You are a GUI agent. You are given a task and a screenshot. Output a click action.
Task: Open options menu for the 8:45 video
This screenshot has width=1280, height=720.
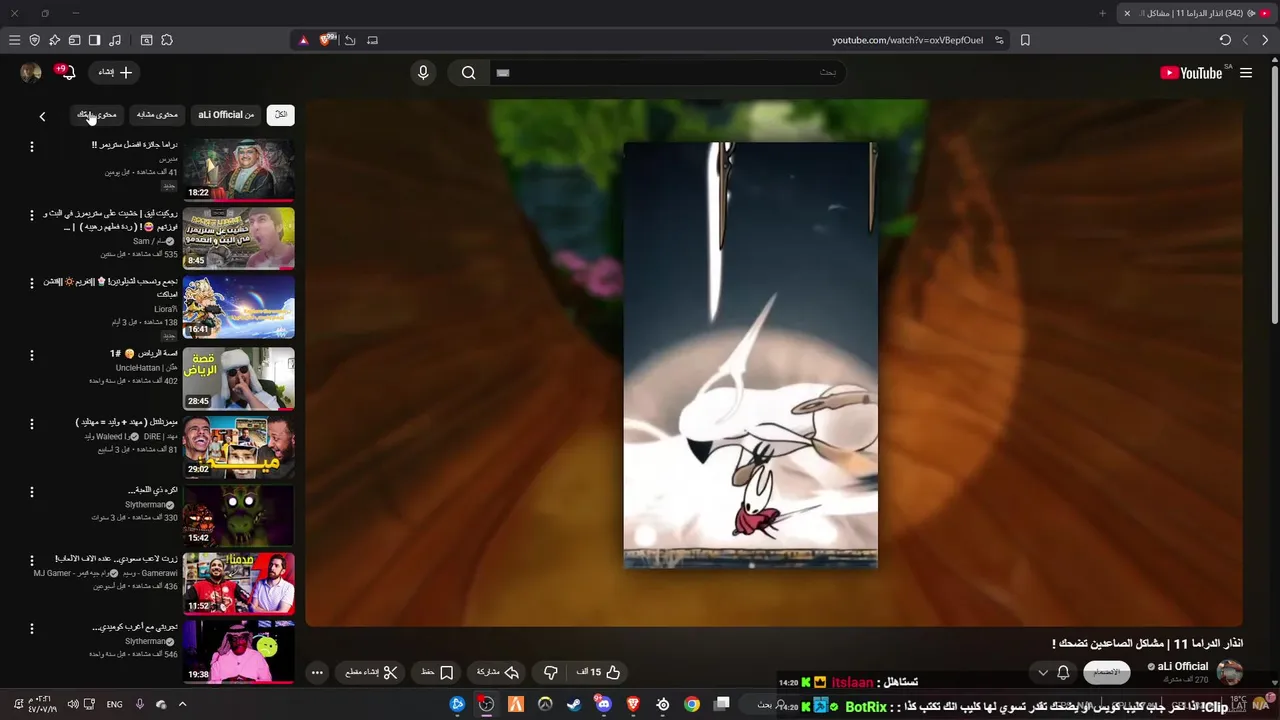click(x=31, y=215)
